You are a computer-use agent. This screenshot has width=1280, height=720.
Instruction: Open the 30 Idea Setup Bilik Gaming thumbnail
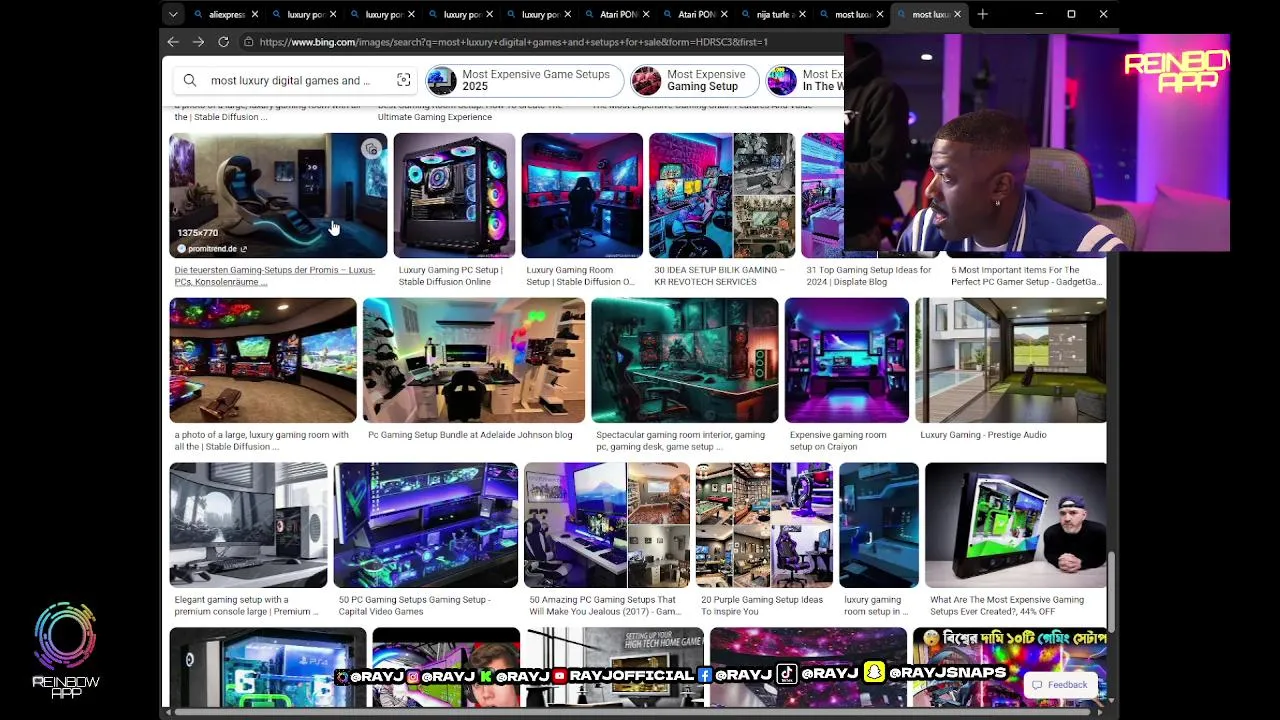722,195
